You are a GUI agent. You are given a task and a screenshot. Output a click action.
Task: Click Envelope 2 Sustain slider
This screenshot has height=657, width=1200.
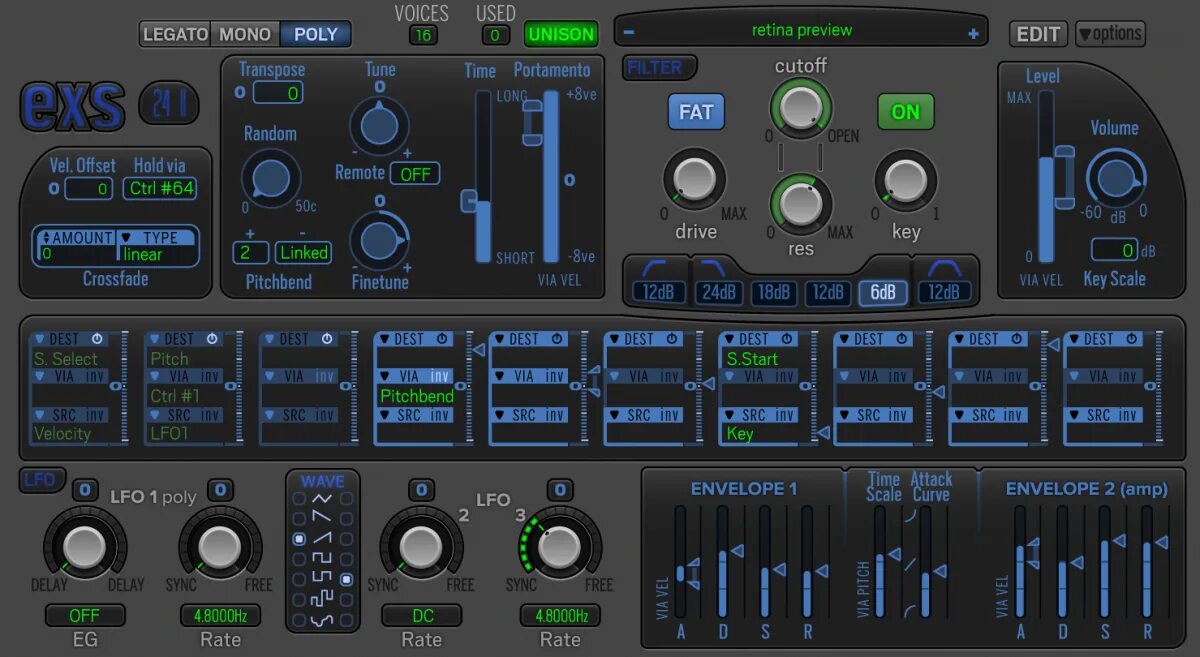coord(1105,561)
